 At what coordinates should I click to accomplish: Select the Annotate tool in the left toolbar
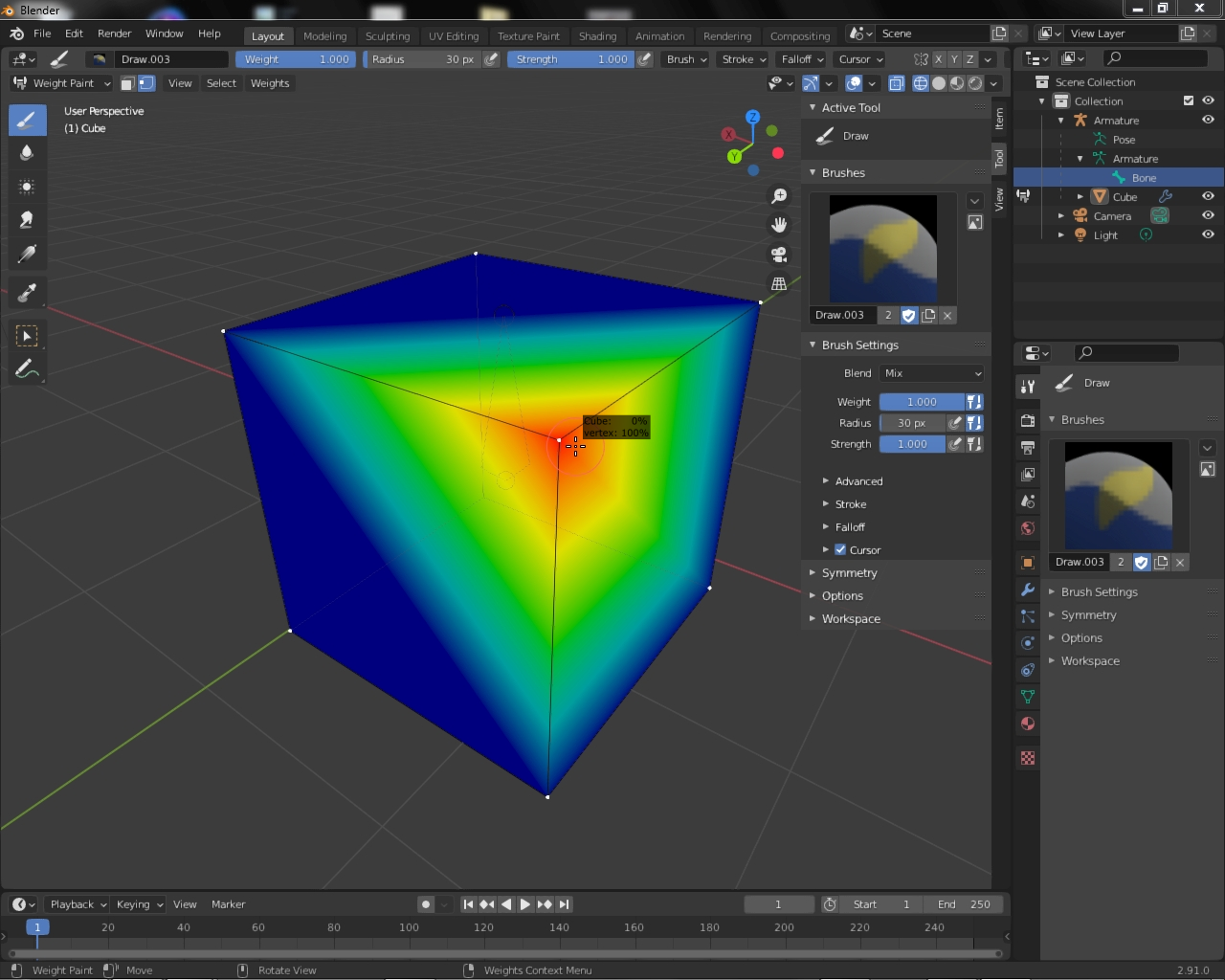[27, 368]
